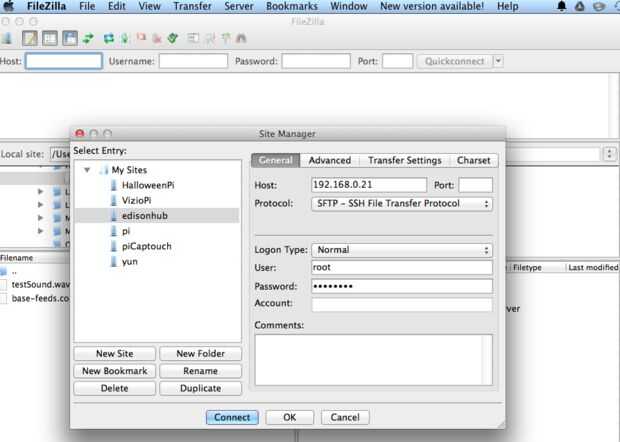
Task: Toggle the message log display icon
Action: coord(30,38)
